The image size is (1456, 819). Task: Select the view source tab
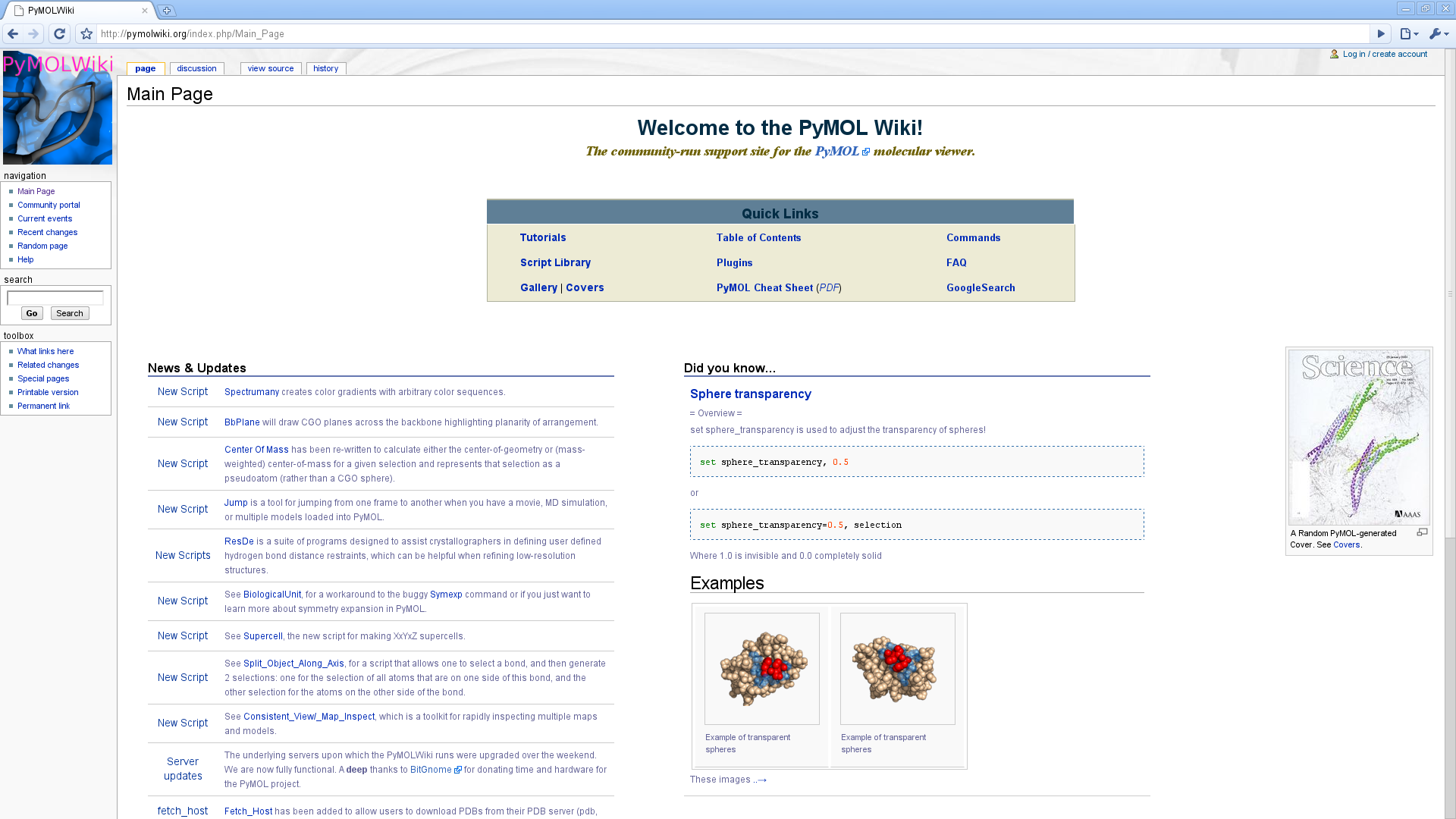pos(270,68)
